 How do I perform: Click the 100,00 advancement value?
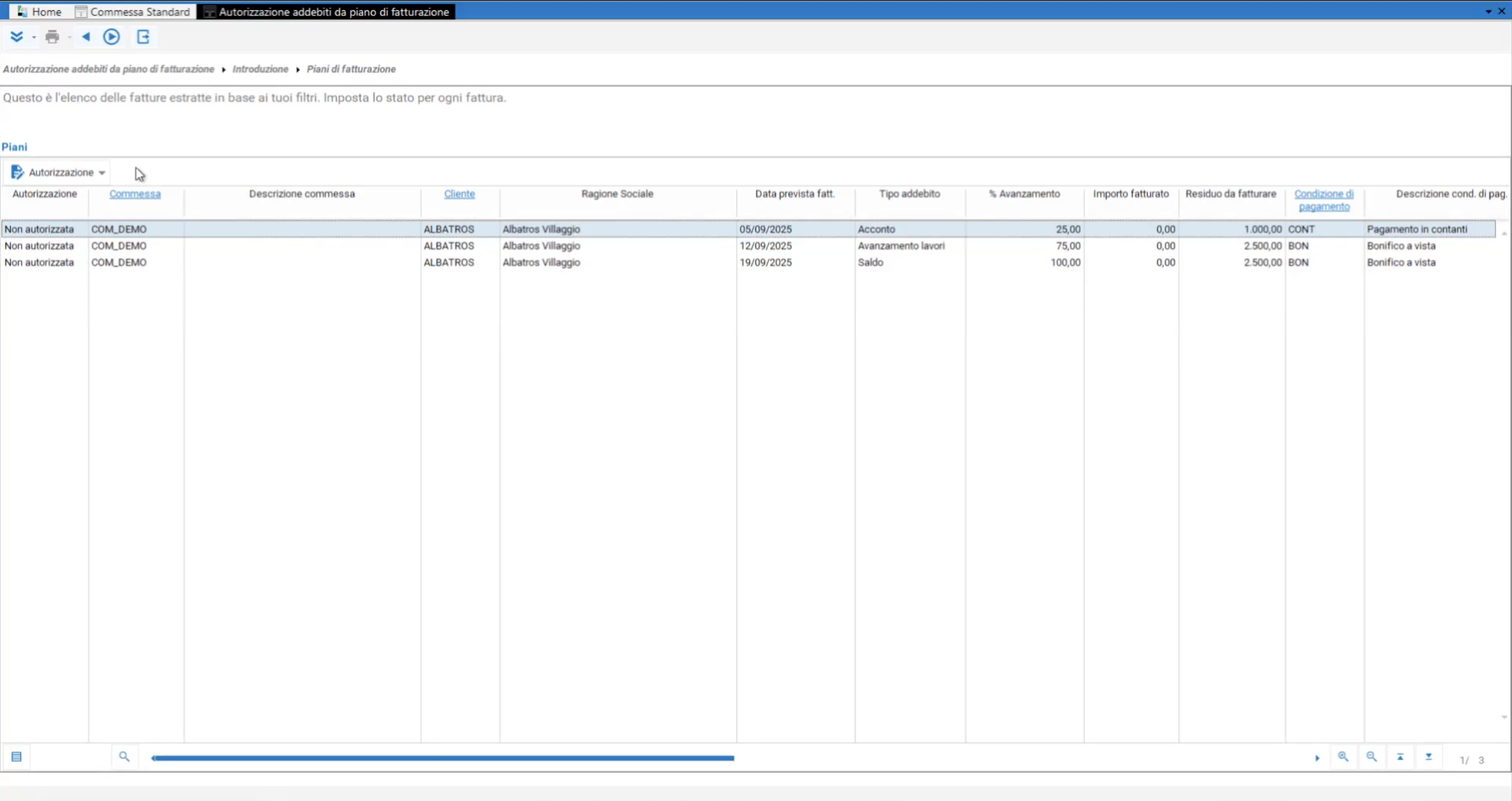[1065, 262]
